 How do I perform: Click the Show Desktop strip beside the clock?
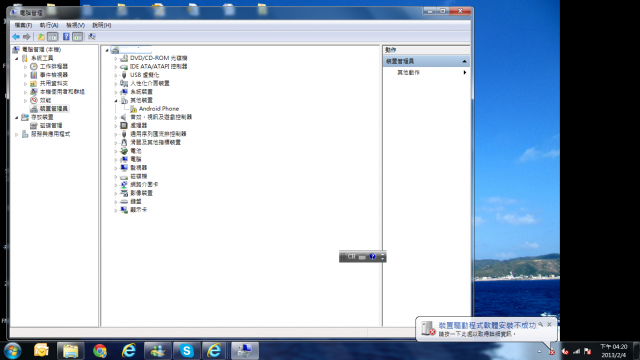point(636,351)
